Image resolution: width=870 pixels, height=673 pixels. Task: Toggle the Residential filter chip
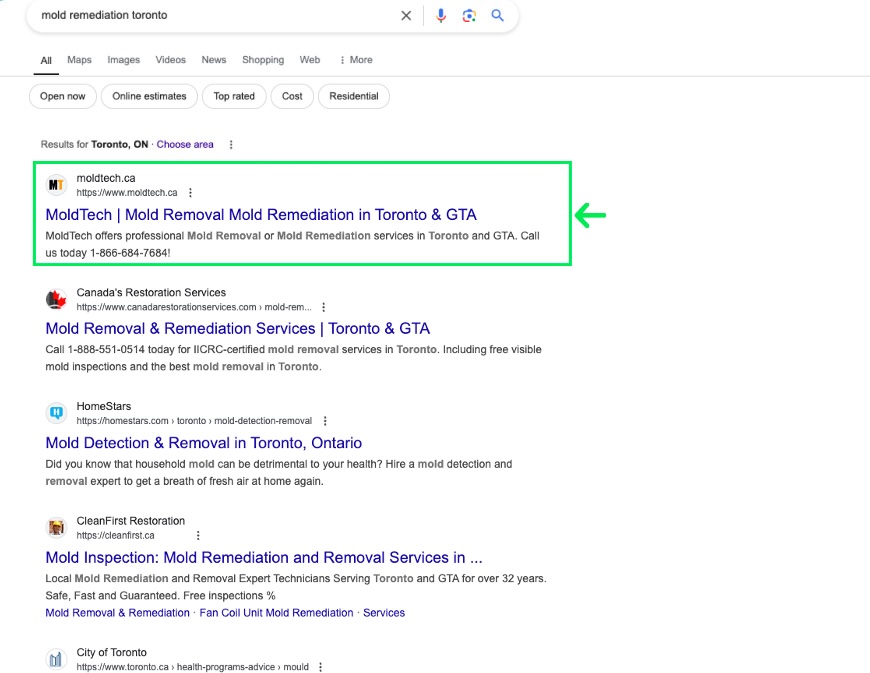coord(354,96)
